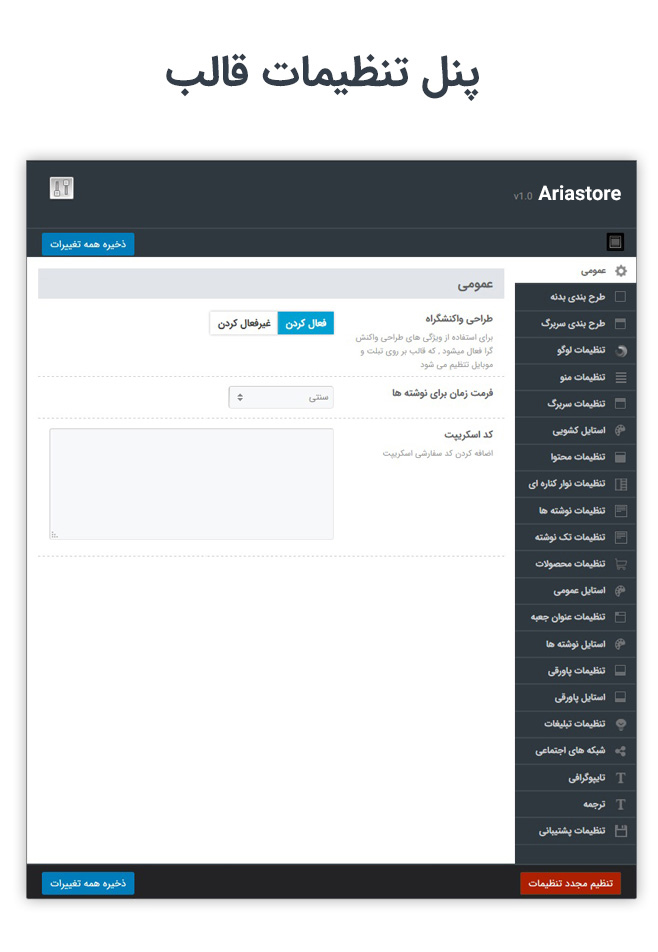Click bottom ذخیره همه تغییرات save button
658x952 pixels.
click(88, 883)
